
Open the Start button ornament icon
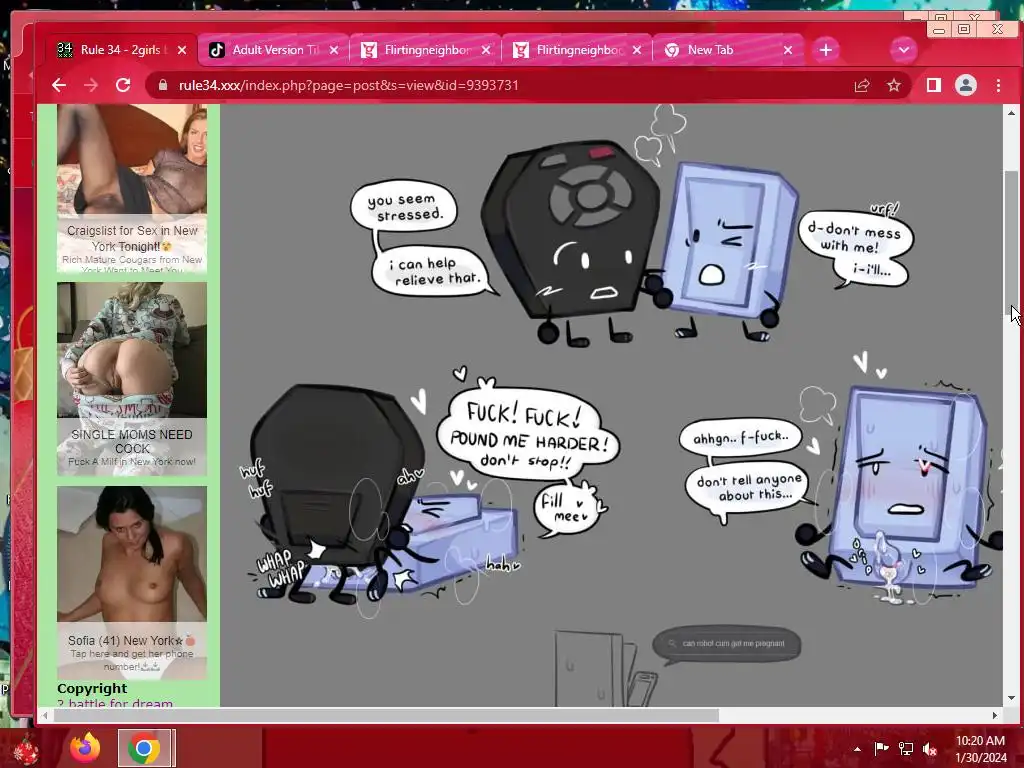[26, 750]
